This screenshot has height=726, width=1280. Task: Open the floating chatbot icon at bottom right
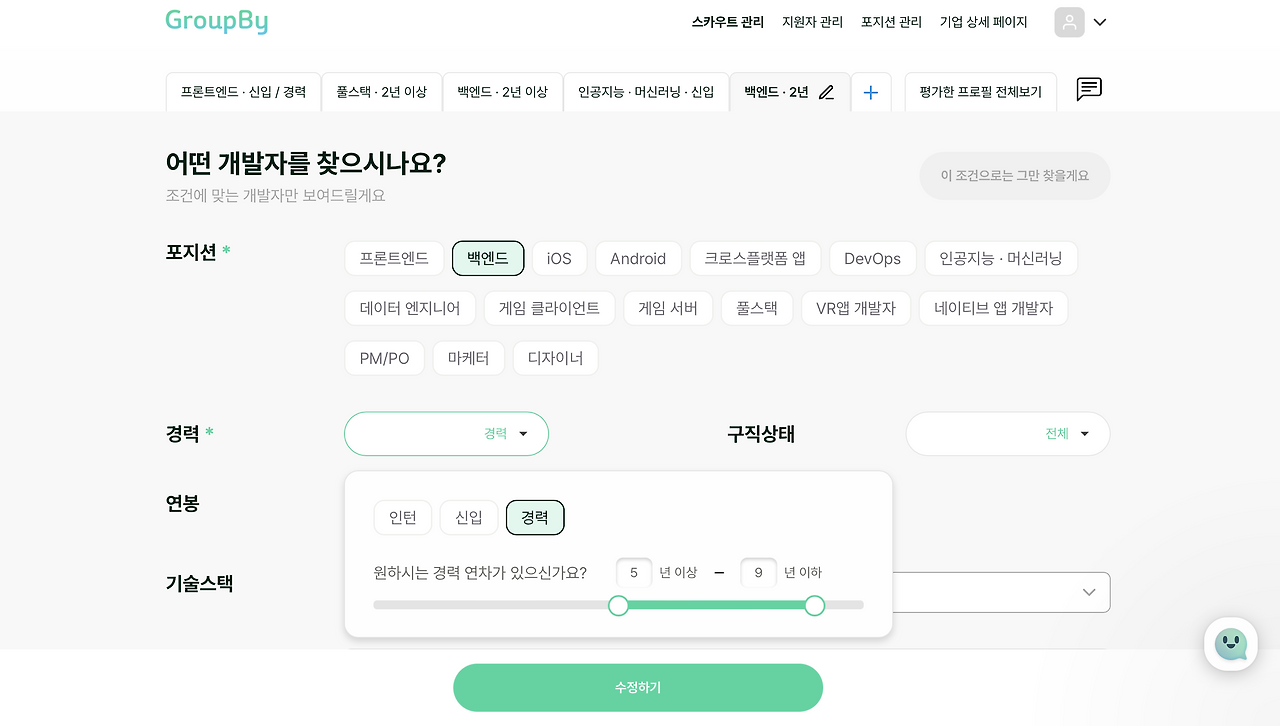[x=1231, y=644]
